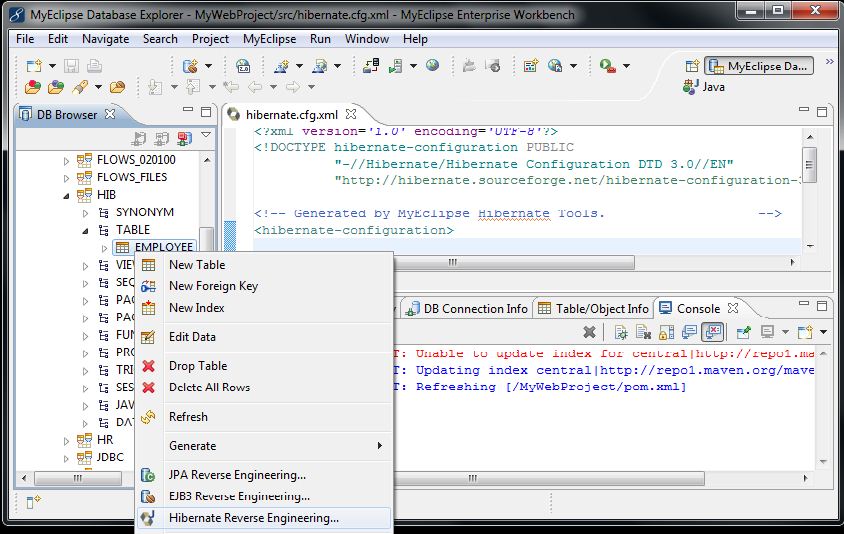Expand the FLOWS_FILES schema node
The image size is (844, 534).
(x=66, y=178)
